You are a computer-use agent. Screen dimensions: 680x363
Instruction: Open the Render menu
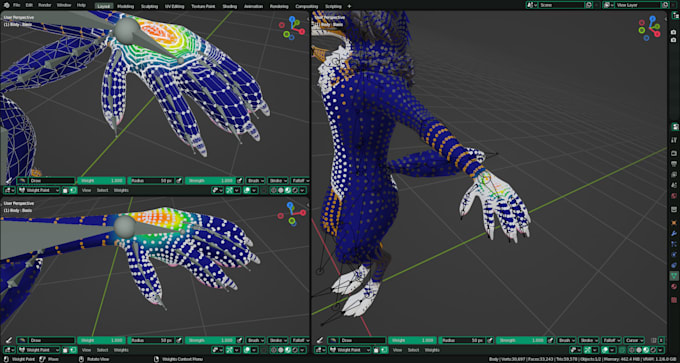[x=44, y=5]
